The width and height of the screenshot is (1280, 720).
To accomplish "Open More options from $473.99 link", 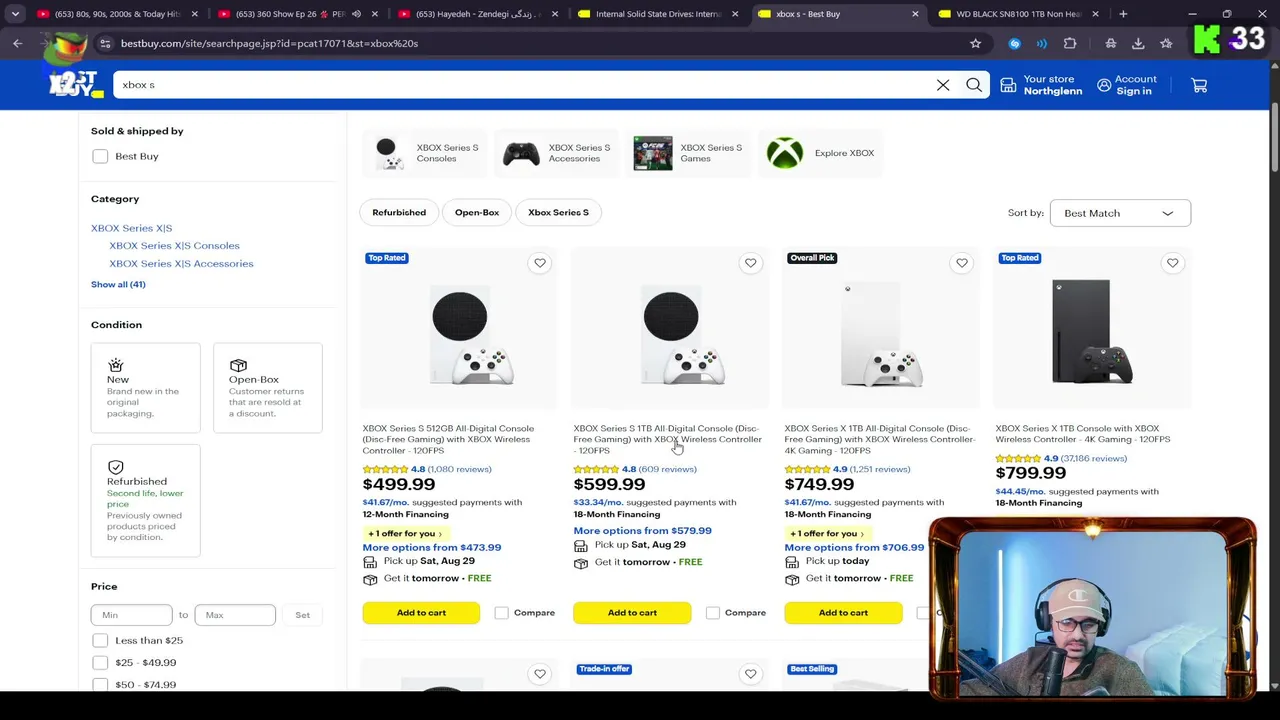I will (432, 548).
